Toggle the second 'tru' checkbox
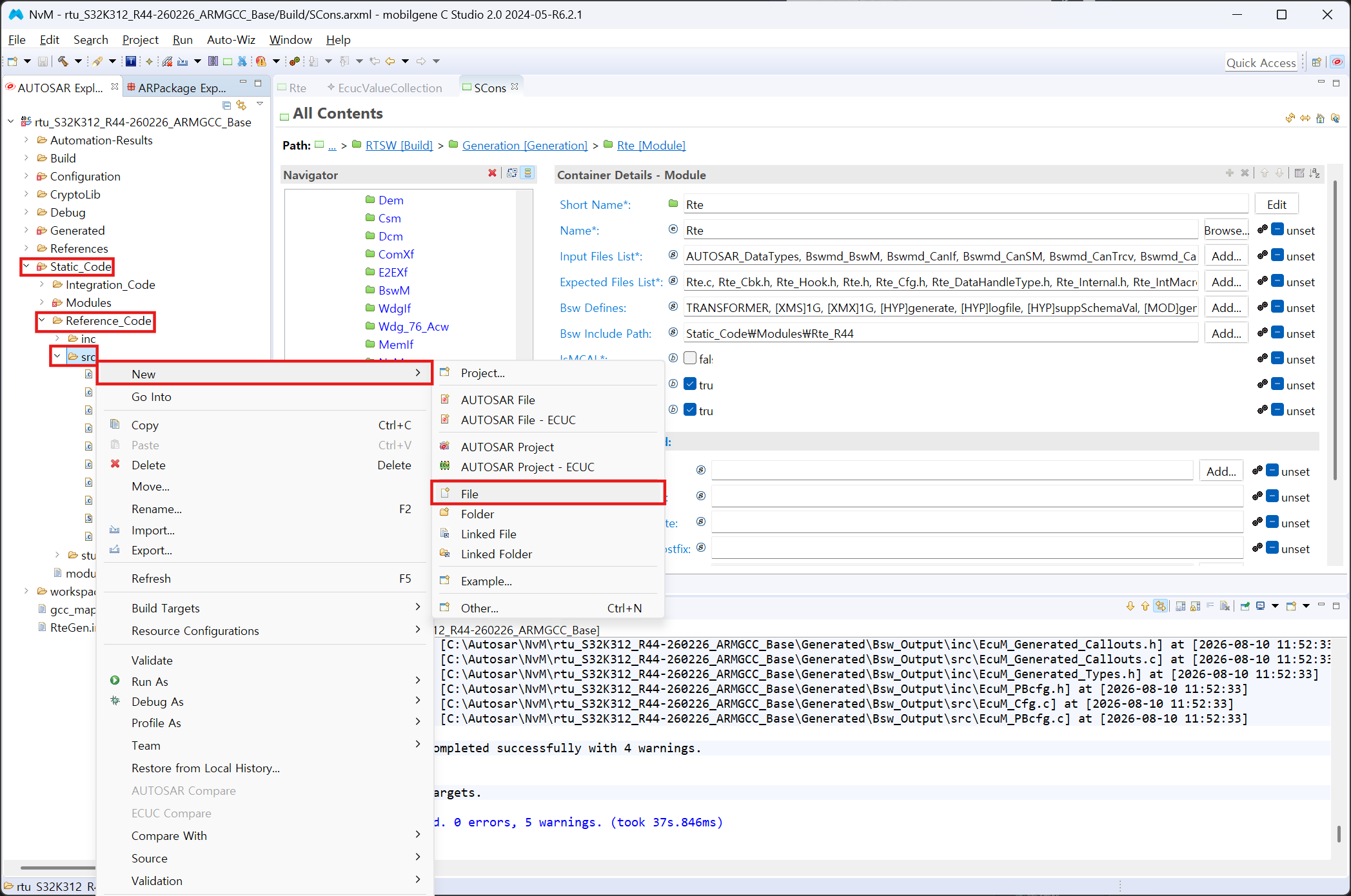 point(690,410)
